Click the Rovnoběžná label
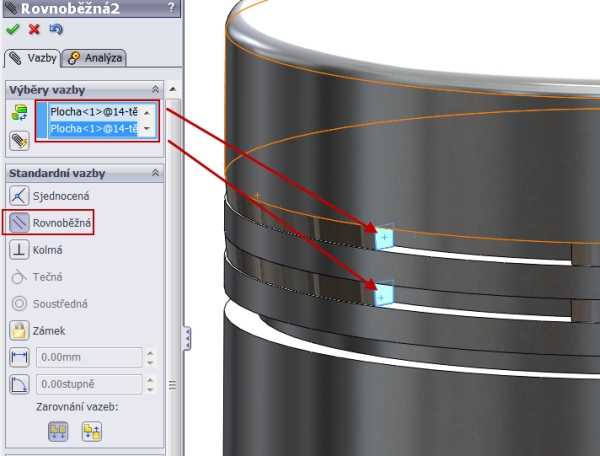 (62, 223)
